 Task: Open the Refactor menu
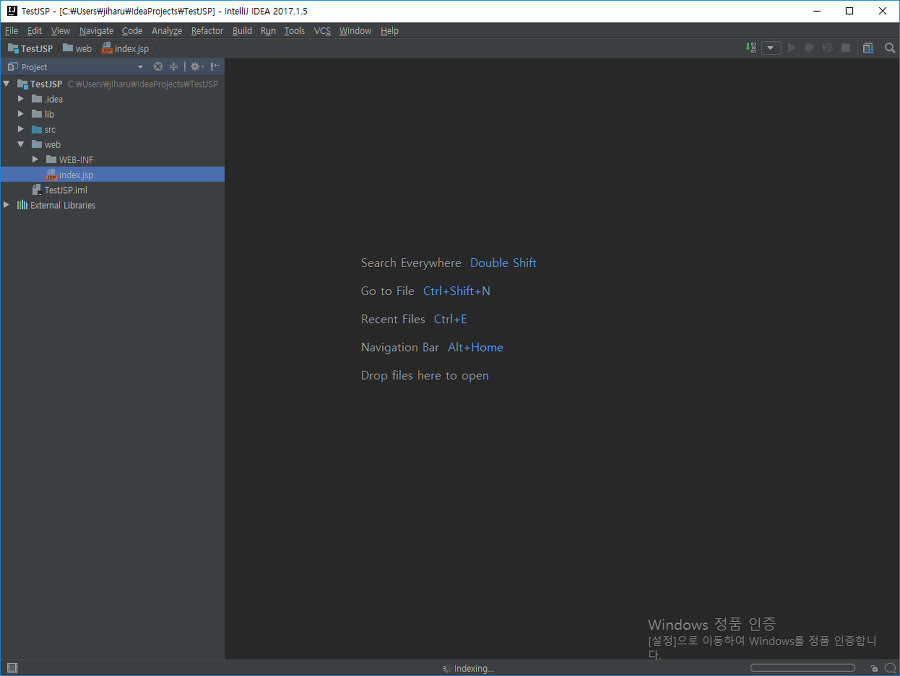coord(207,31)
